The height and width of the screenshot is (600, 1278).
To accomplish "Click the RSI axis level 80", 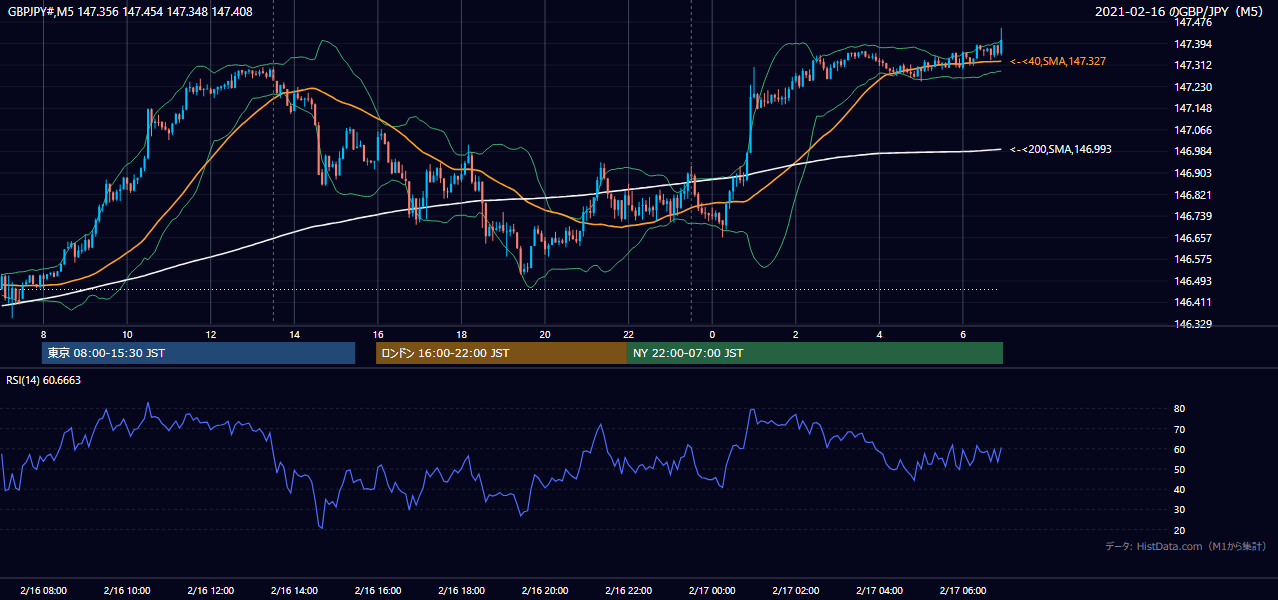I will [x=1179, y=409].
